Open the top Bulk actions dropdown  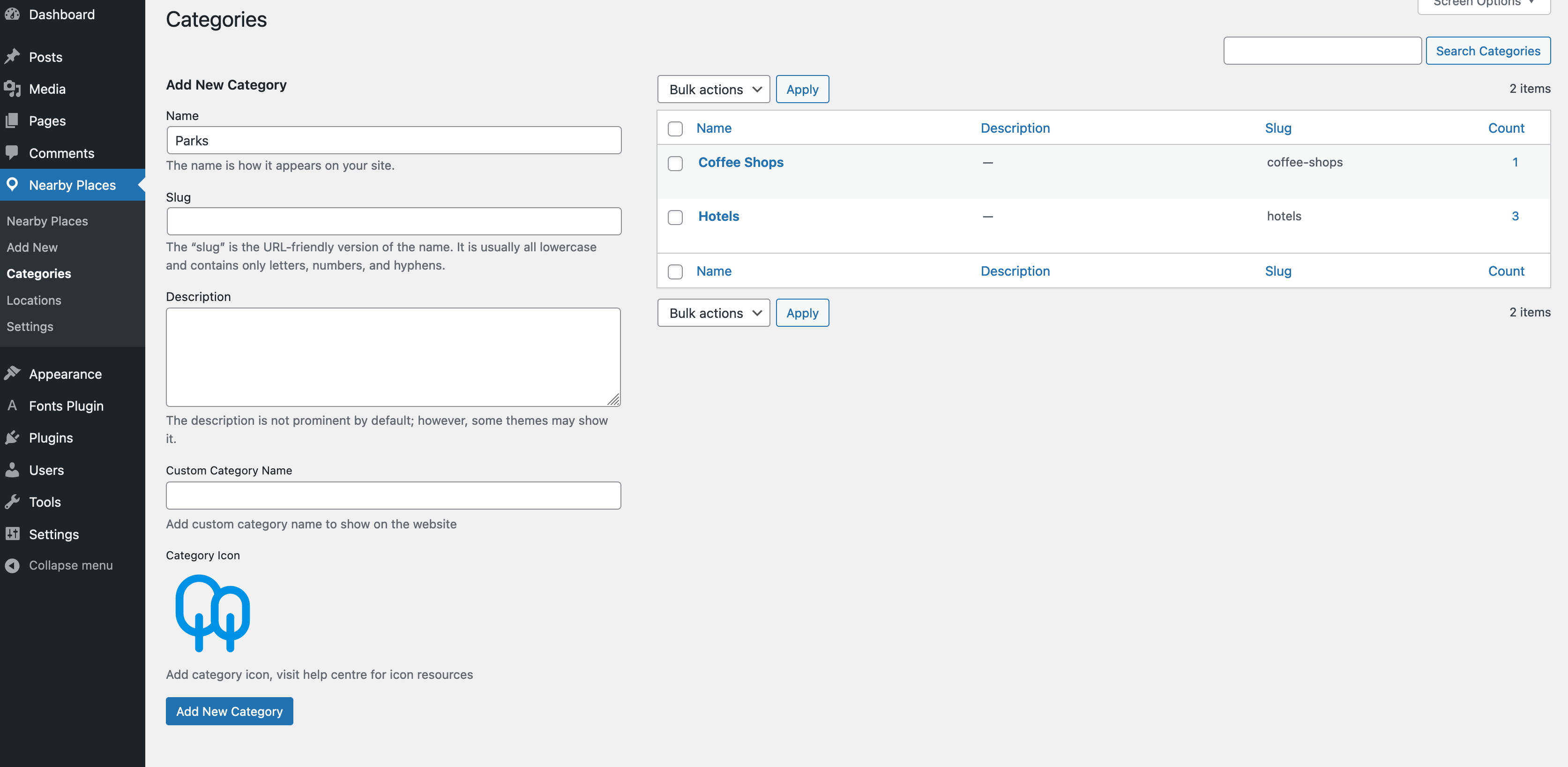click(x=713, y=90)
